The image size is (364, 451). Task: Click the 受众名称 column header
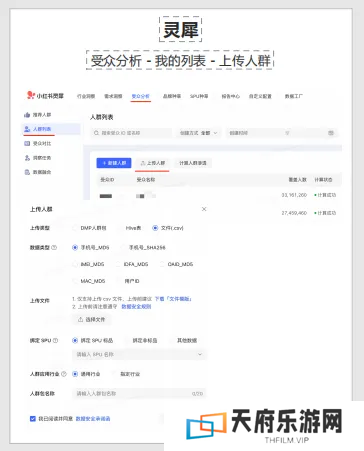(x=146, y=180)
